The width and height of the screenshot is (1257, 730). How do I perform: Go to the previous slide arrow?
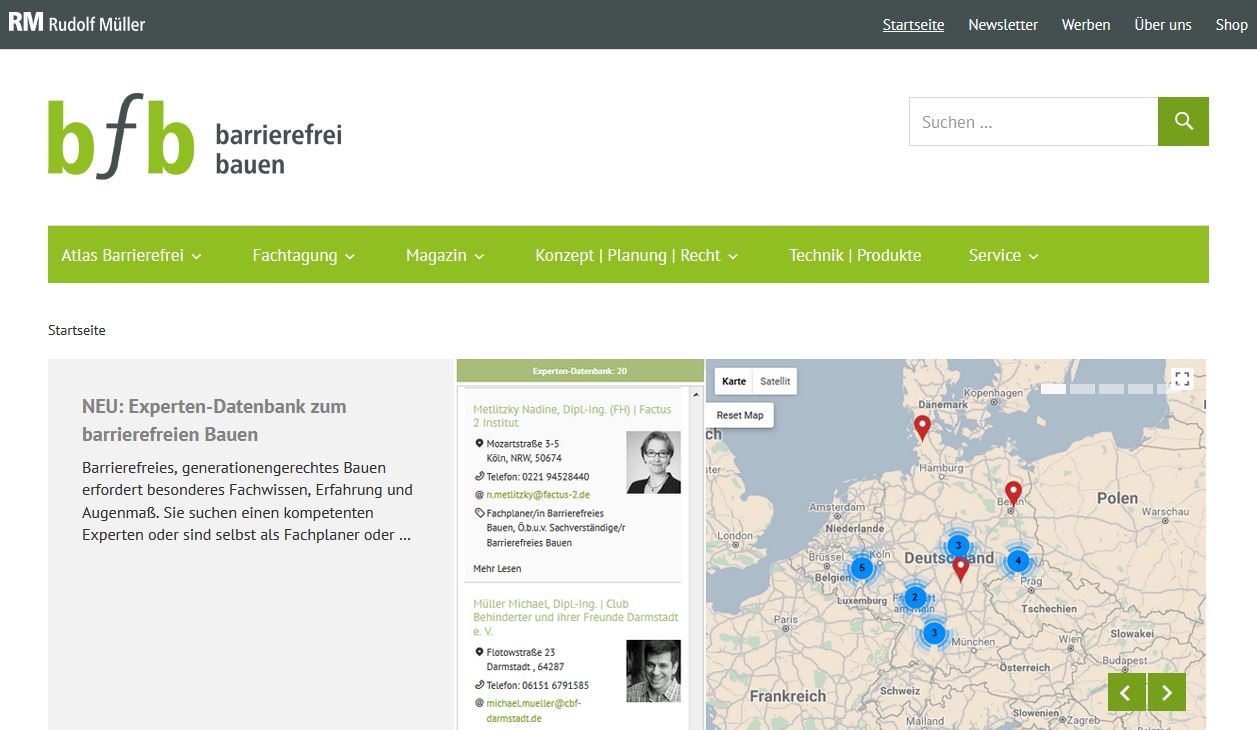pos(1126,692)
